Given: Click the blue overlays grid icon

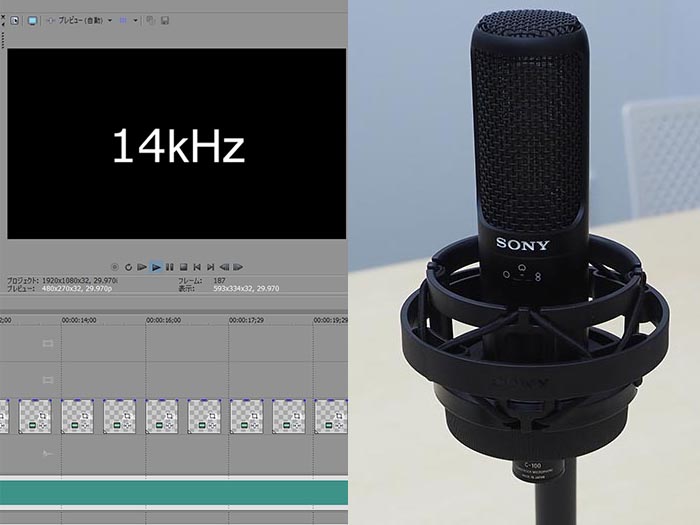Looking at the screenshot, I should pyautogui.click(x=123, y=21).
